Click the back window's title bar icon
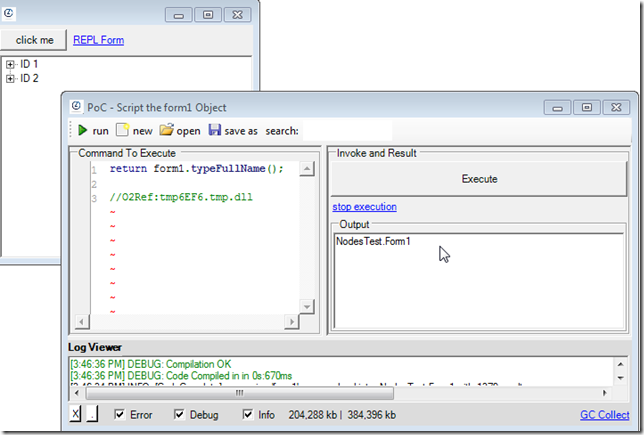 (x=8, y=14)
